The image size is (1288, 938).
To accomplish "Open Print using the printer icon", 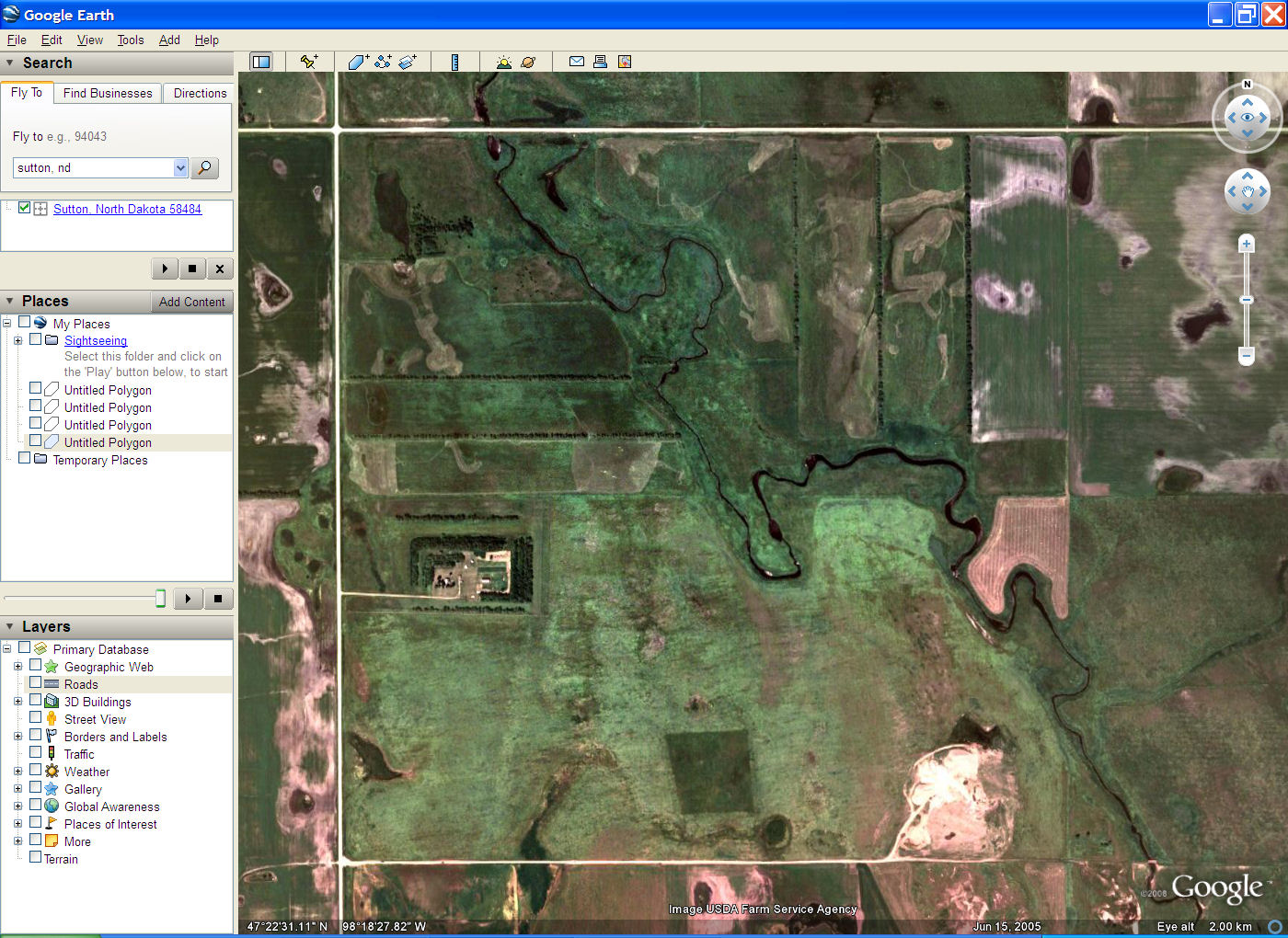I will tap(600, 62).
